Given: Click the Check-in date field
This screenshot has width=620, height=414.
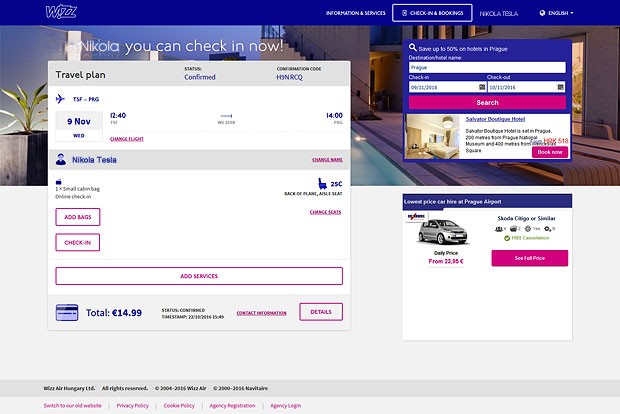Looking at the screenshot, I should 447,87.
